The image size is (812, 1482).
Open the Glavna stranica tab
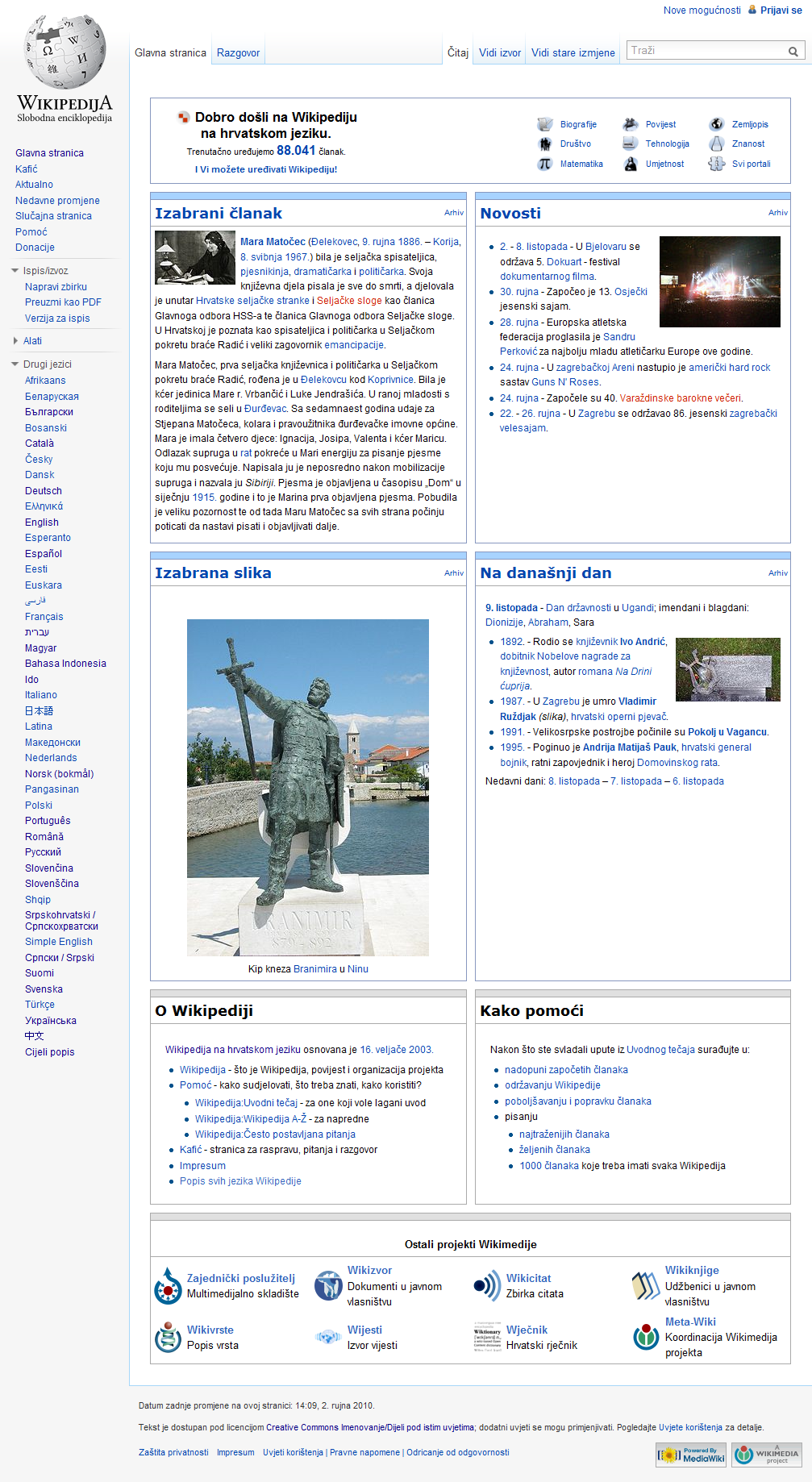point(170,53)
